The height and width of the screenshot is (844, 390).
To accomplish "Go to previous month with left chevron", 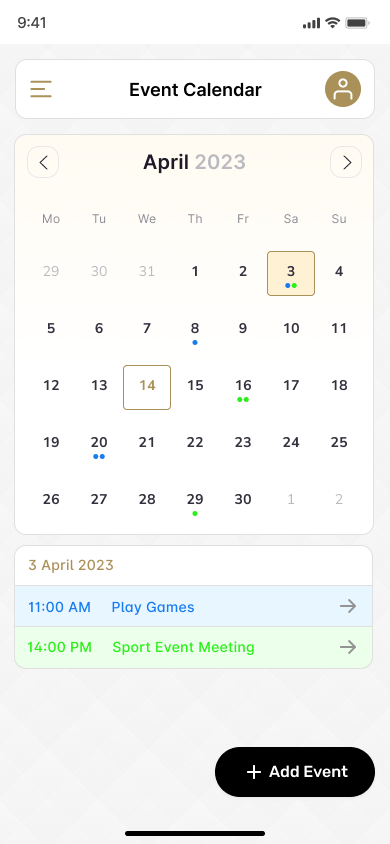I will click(x=43, y=162).
